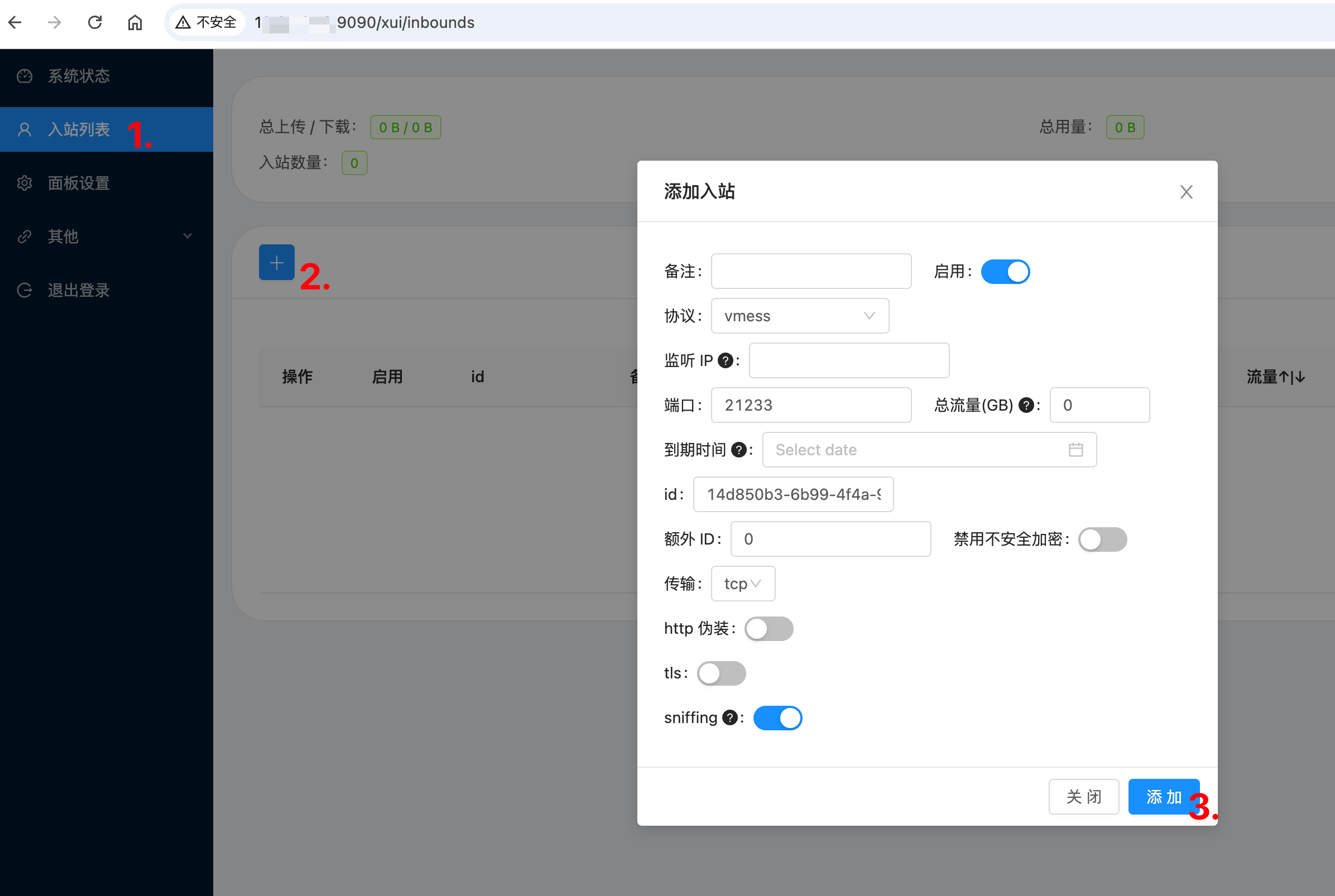Click the browser home icon
The width and height of the screenshot is (1335, 896).
135,22
